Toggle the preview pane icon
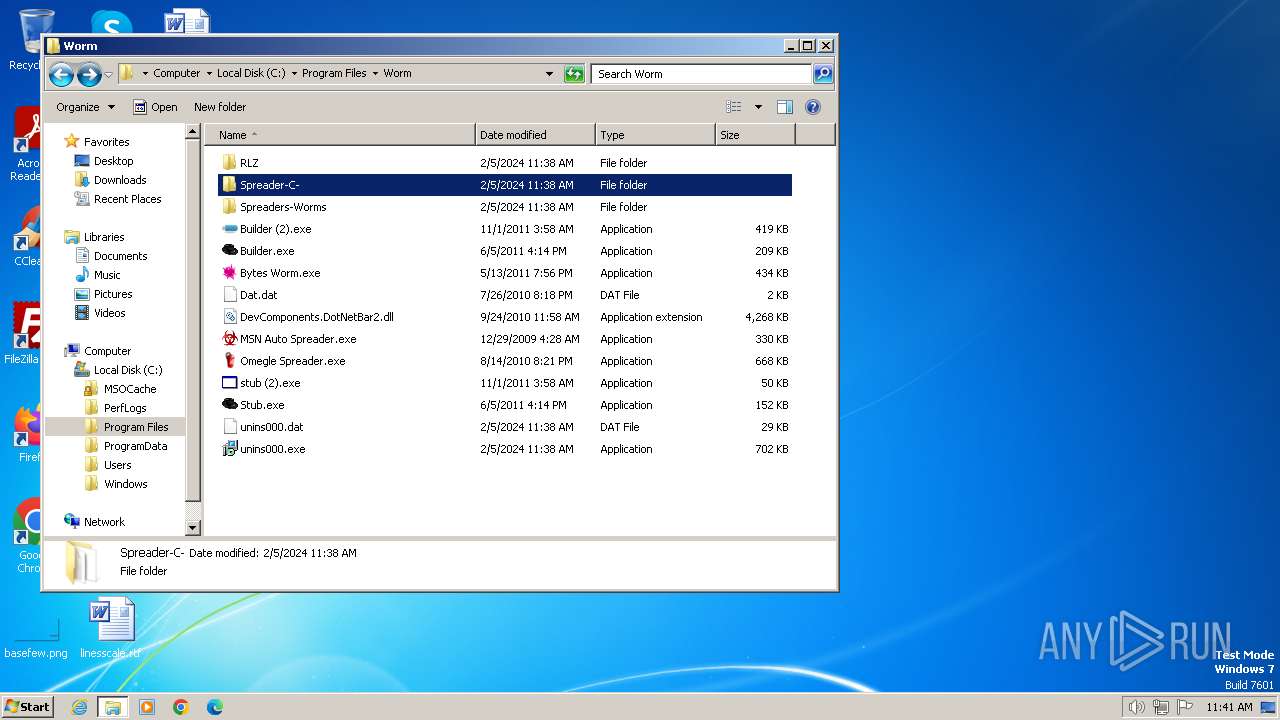 [x=785, y=107]
